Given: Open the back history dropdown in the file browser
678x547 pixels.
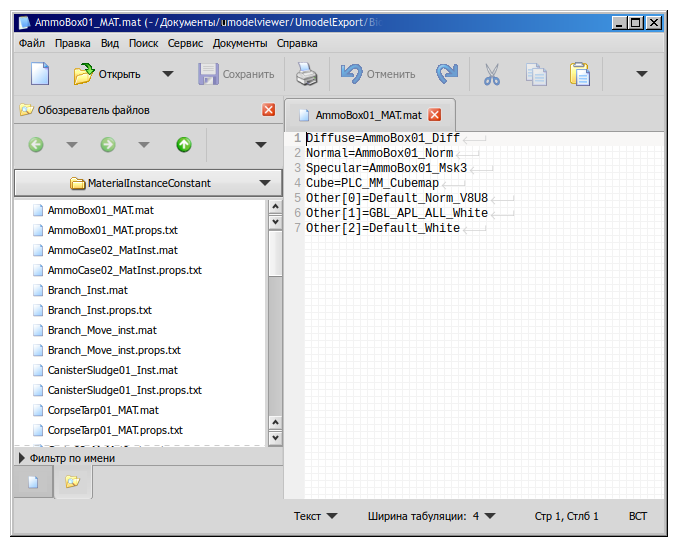Looking at the screenshot, I should [72, 144].
